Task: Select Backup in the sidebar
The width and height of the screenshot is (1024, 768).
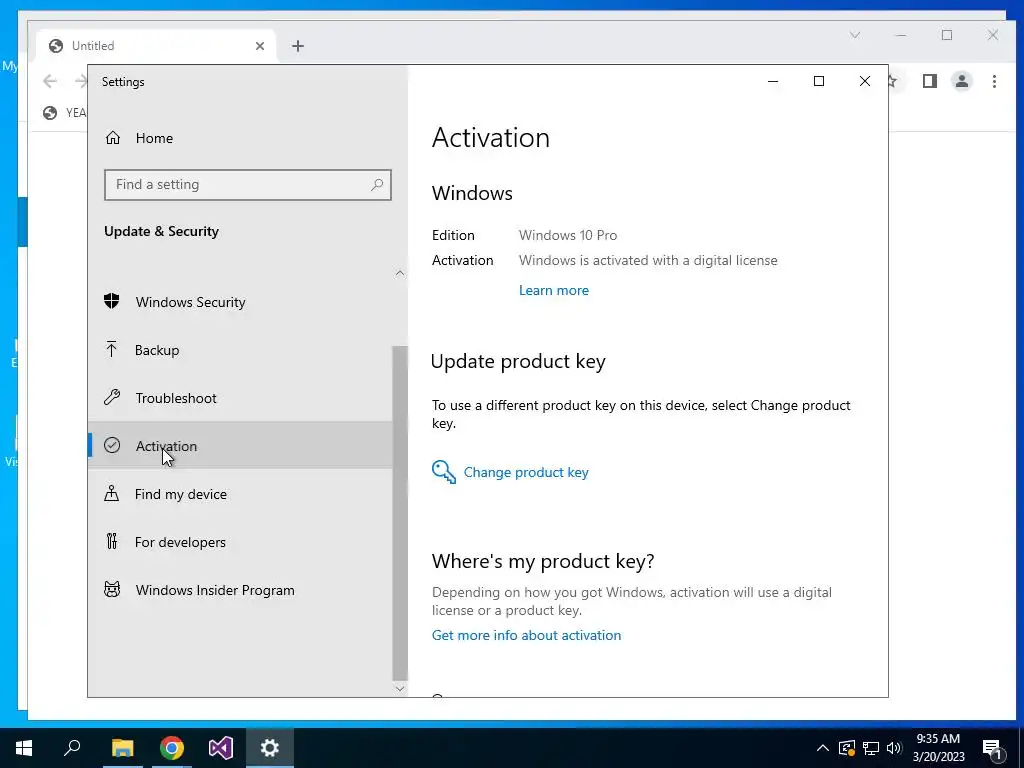Action: pos(240,350)
